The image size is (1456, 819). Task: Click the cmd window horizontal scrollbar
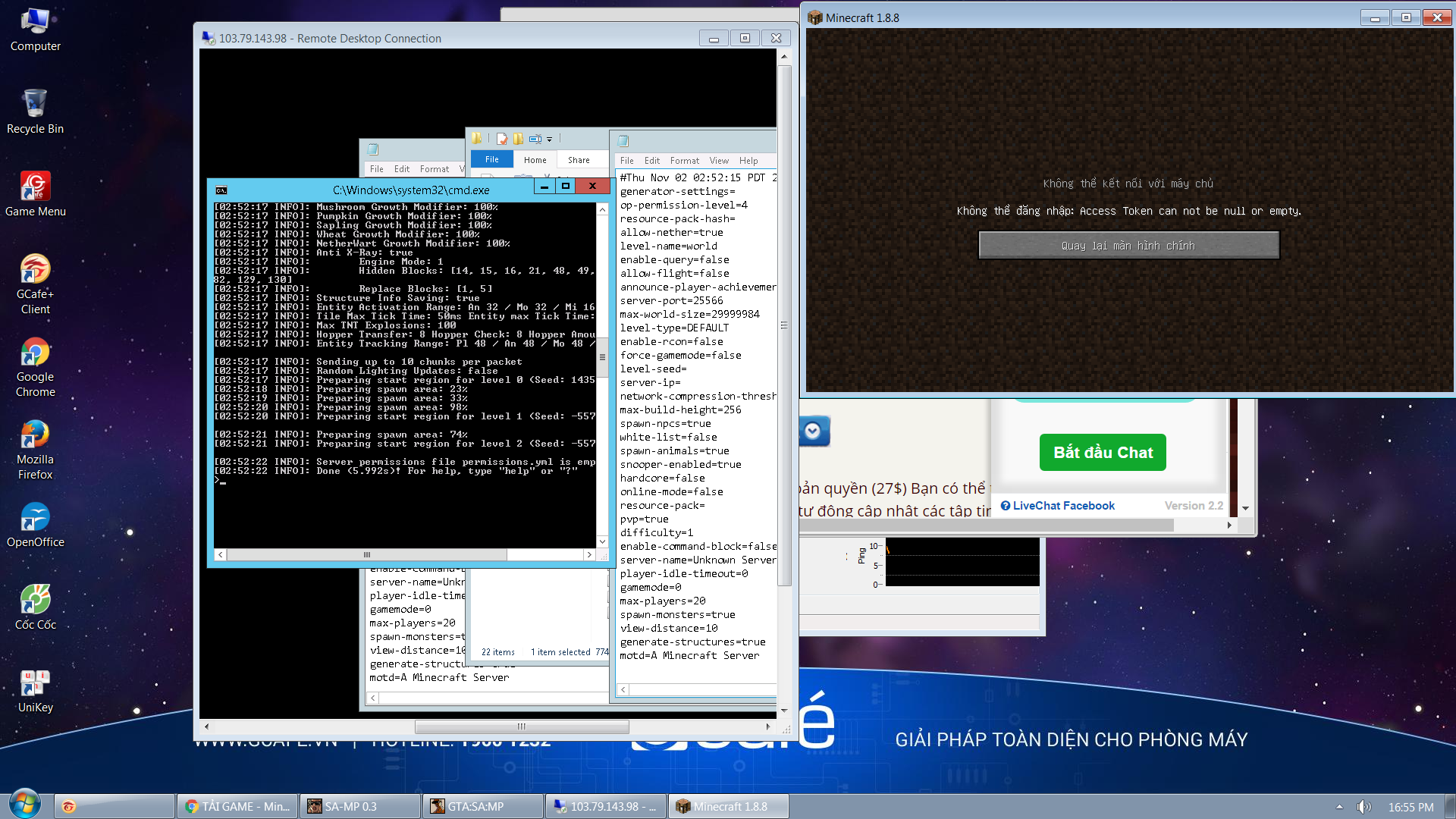367,555
